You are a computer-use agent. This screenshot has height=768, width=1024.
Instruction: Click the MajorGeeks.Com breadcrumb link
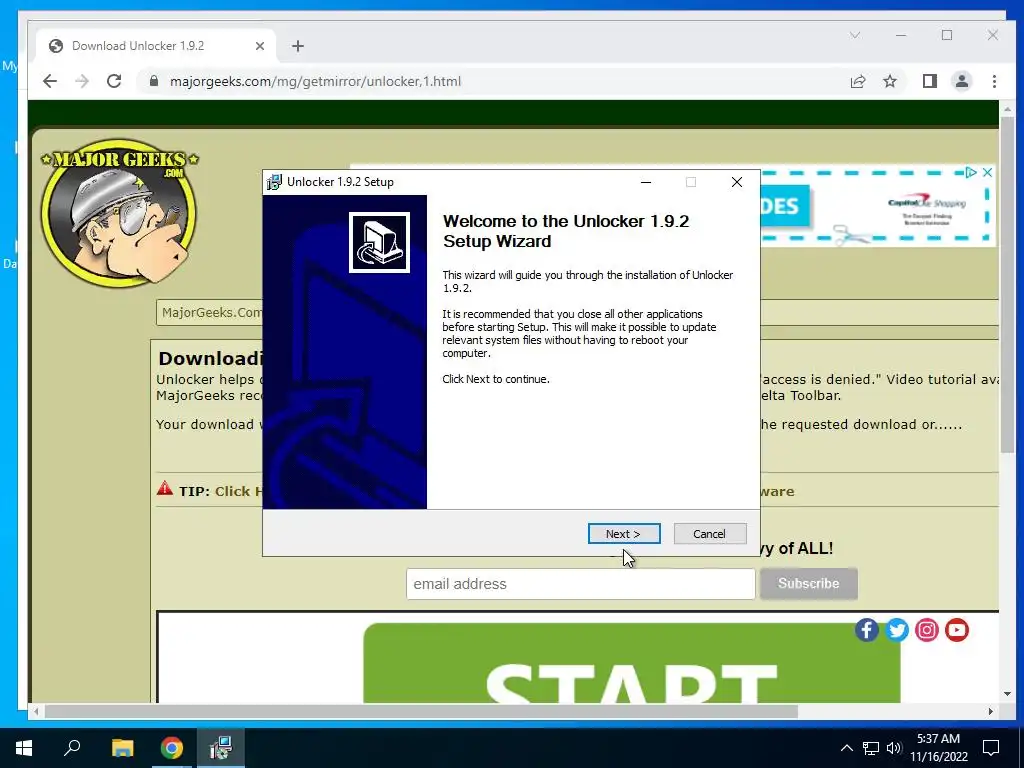212,312
